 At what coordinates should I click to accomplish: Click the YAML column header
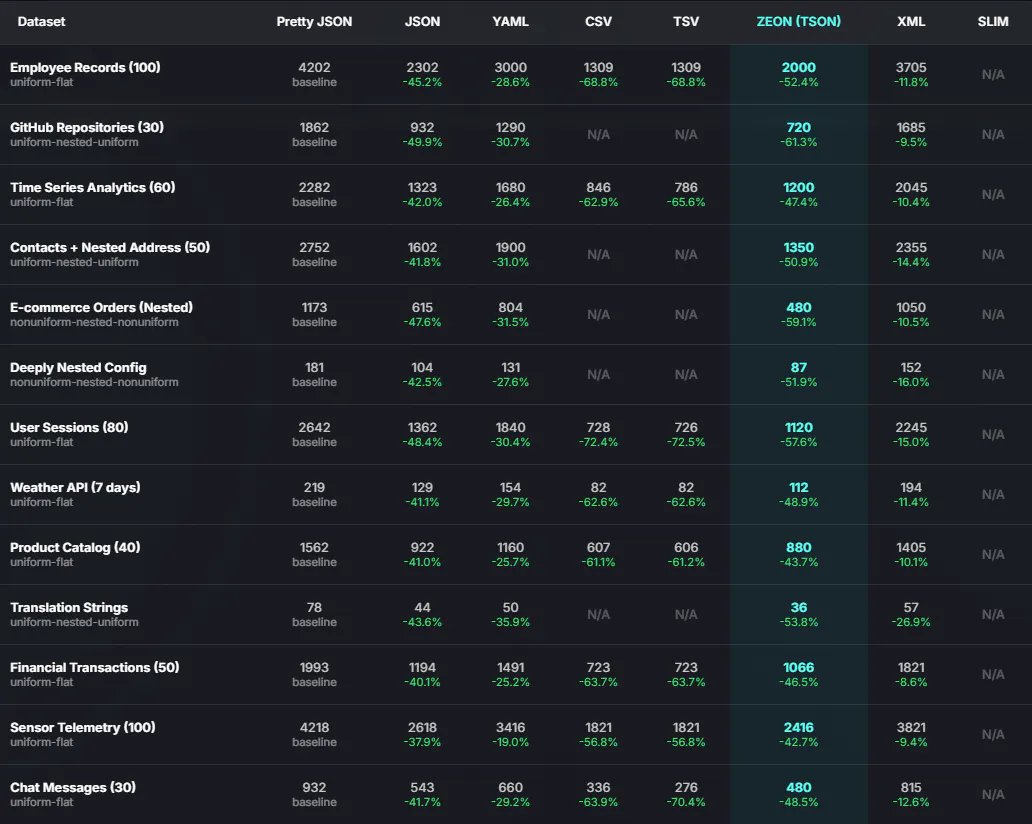coord(510,22)
